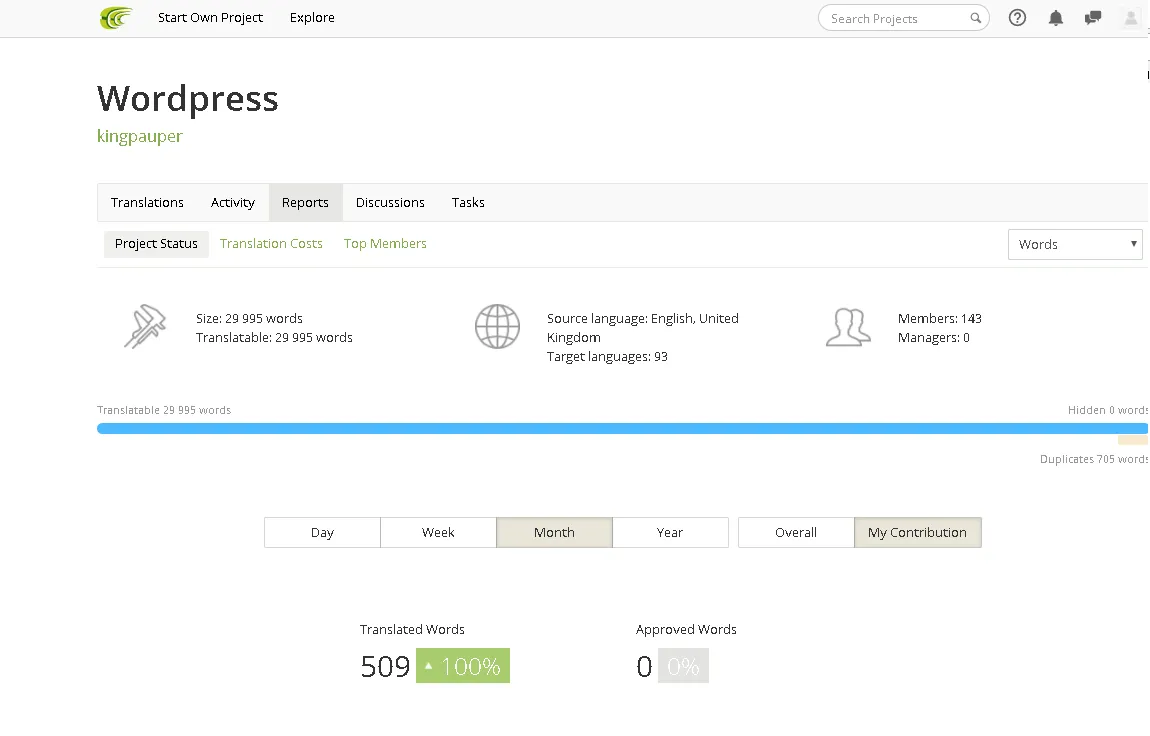Click the caliper size icon
This screenshot has width=1150, height=736.
[x=145, y=326]
